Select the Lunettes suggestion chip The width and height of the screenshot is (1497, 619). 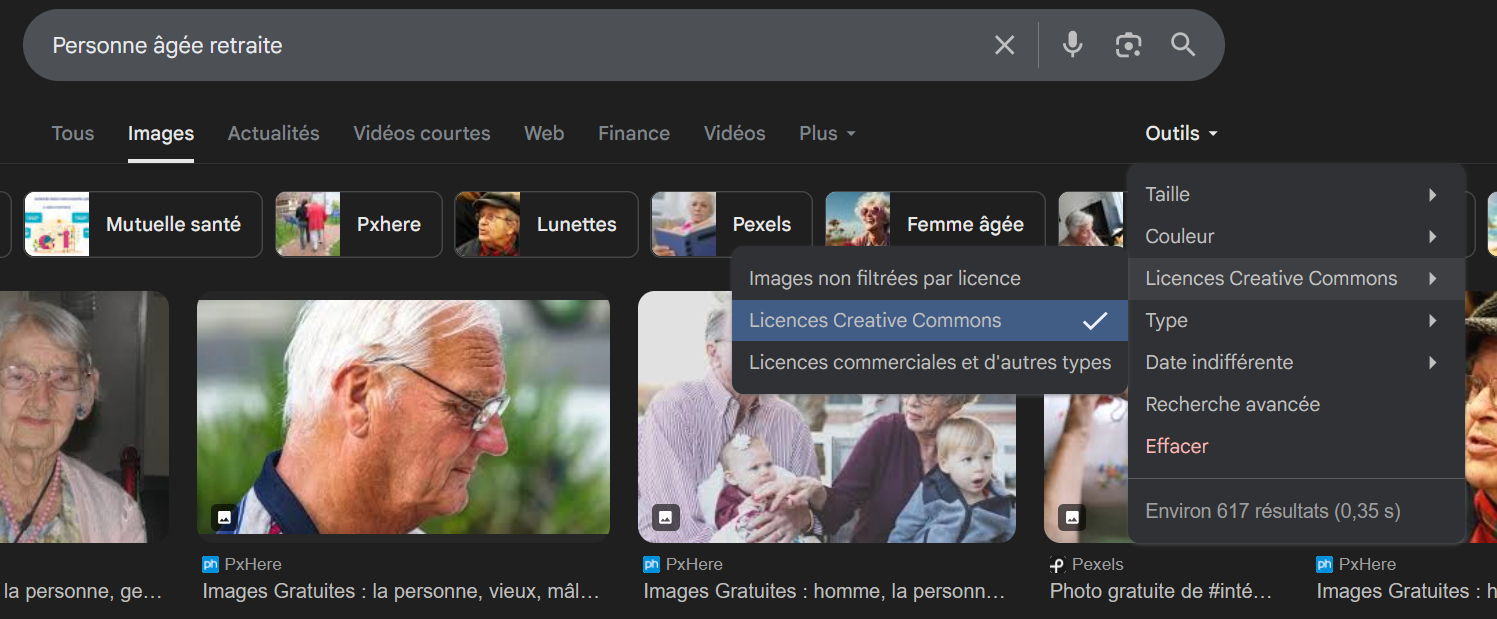pyautogui.click(x=546, y=224)
